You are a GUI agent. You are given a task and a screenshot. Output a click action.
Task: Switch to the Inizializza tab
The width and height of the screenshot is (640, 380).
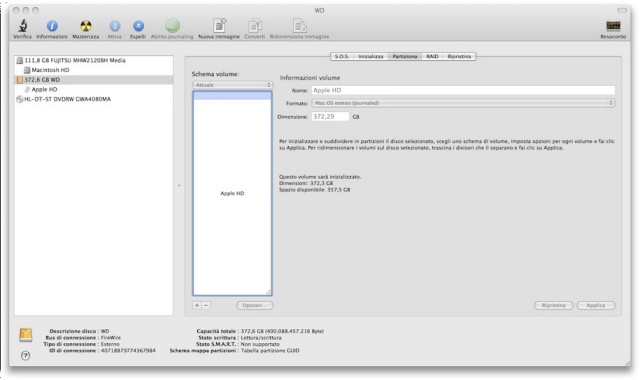coord(371,57)
